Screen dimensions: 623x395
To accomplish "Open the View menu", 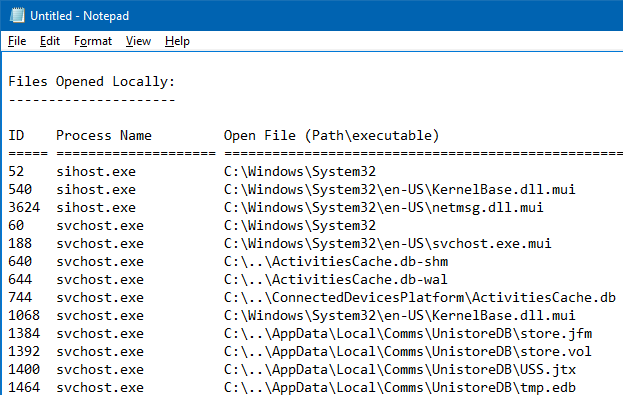I will click(x=138, y=41).
